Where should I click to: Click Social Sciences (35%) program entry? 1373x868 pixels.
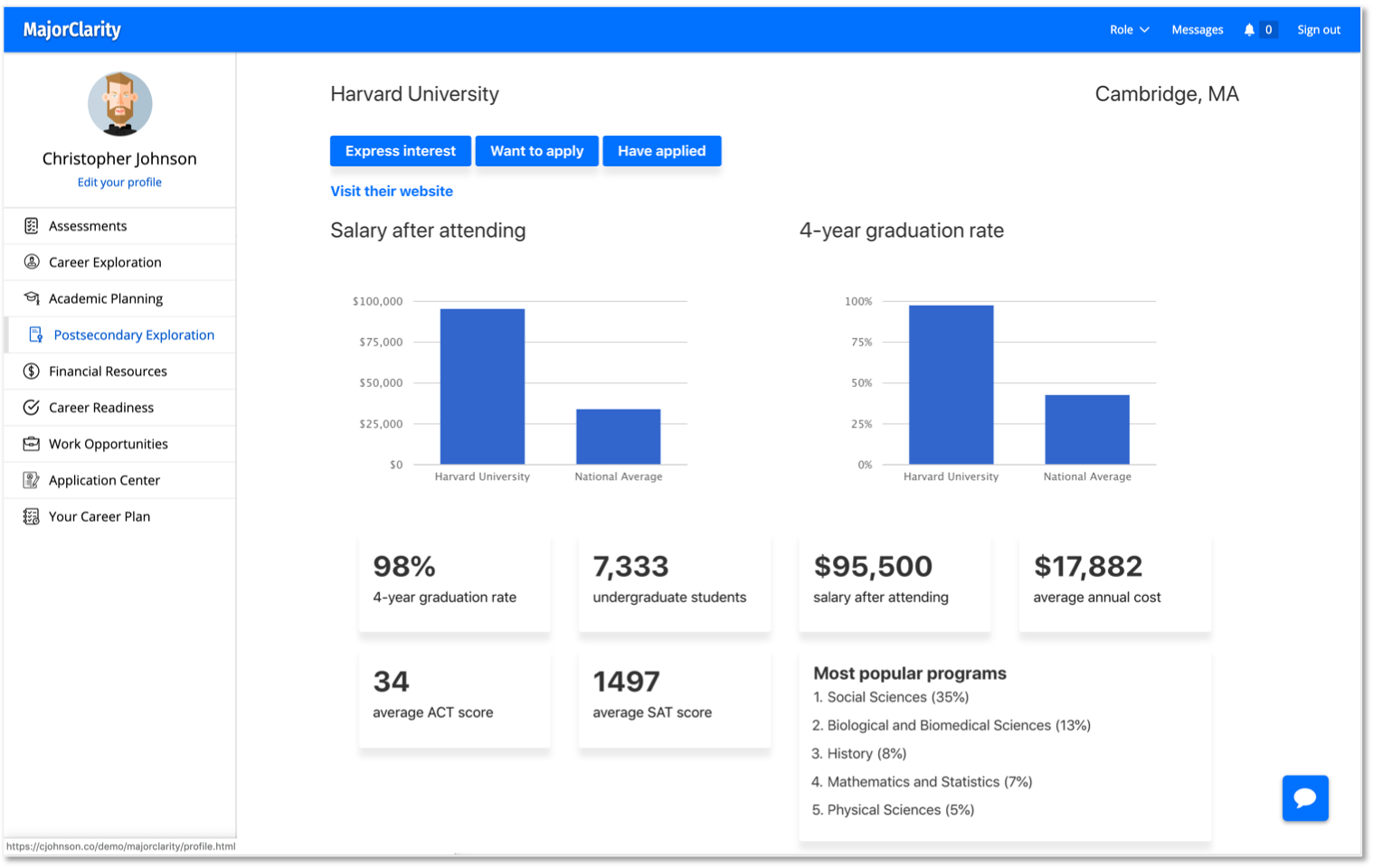tap(891, 697)
